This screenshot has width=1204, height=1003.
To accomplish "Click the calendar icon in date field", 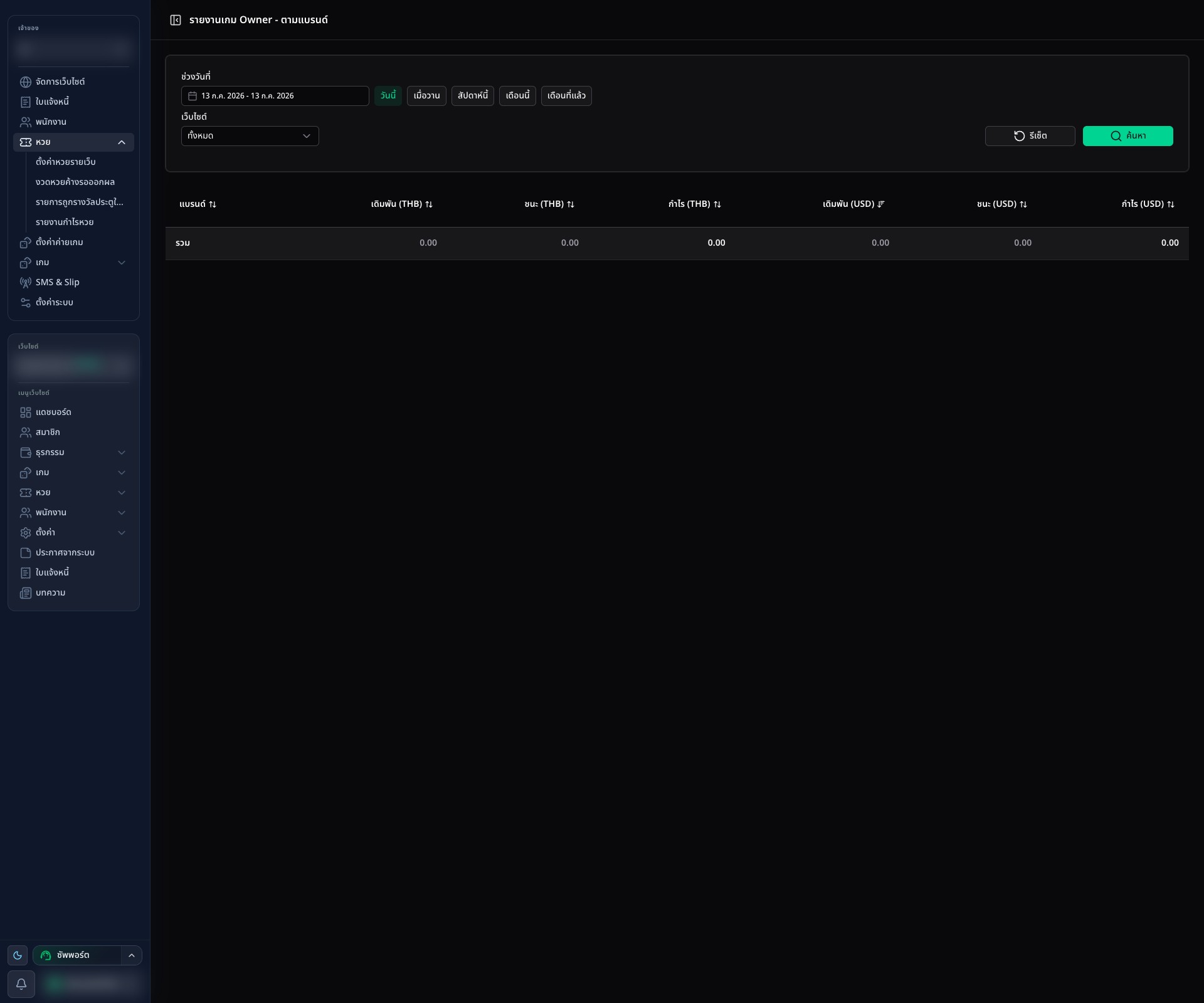I will tap(193, 96).
